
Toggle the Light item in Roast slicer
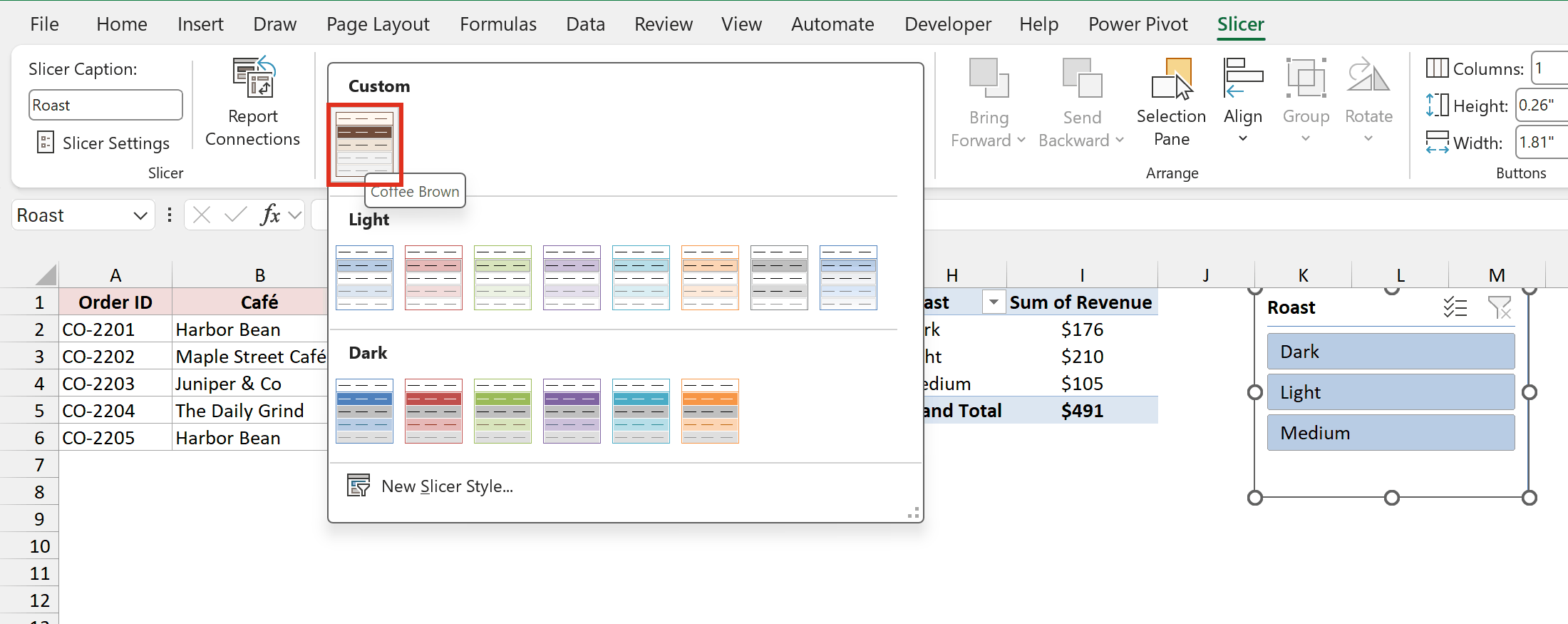pos(1391,392)
